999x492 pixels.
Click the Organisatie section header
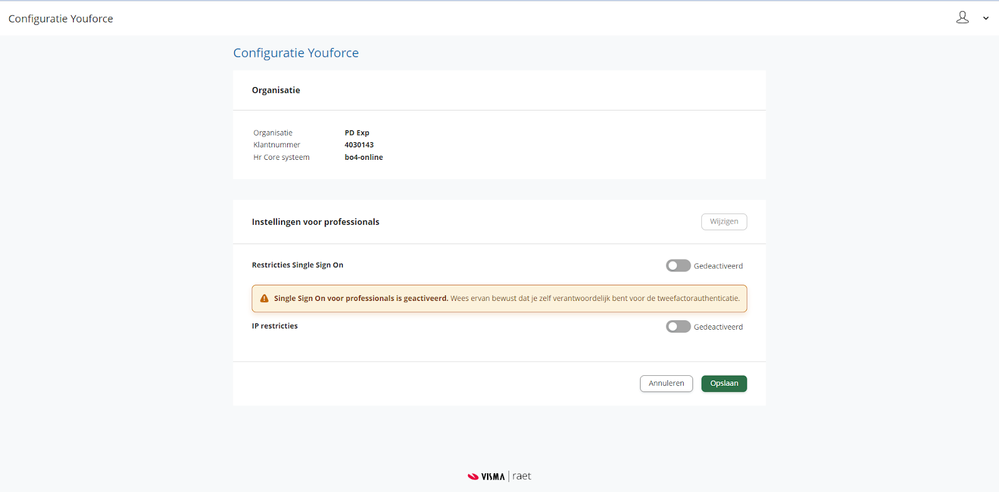(276, 90)
